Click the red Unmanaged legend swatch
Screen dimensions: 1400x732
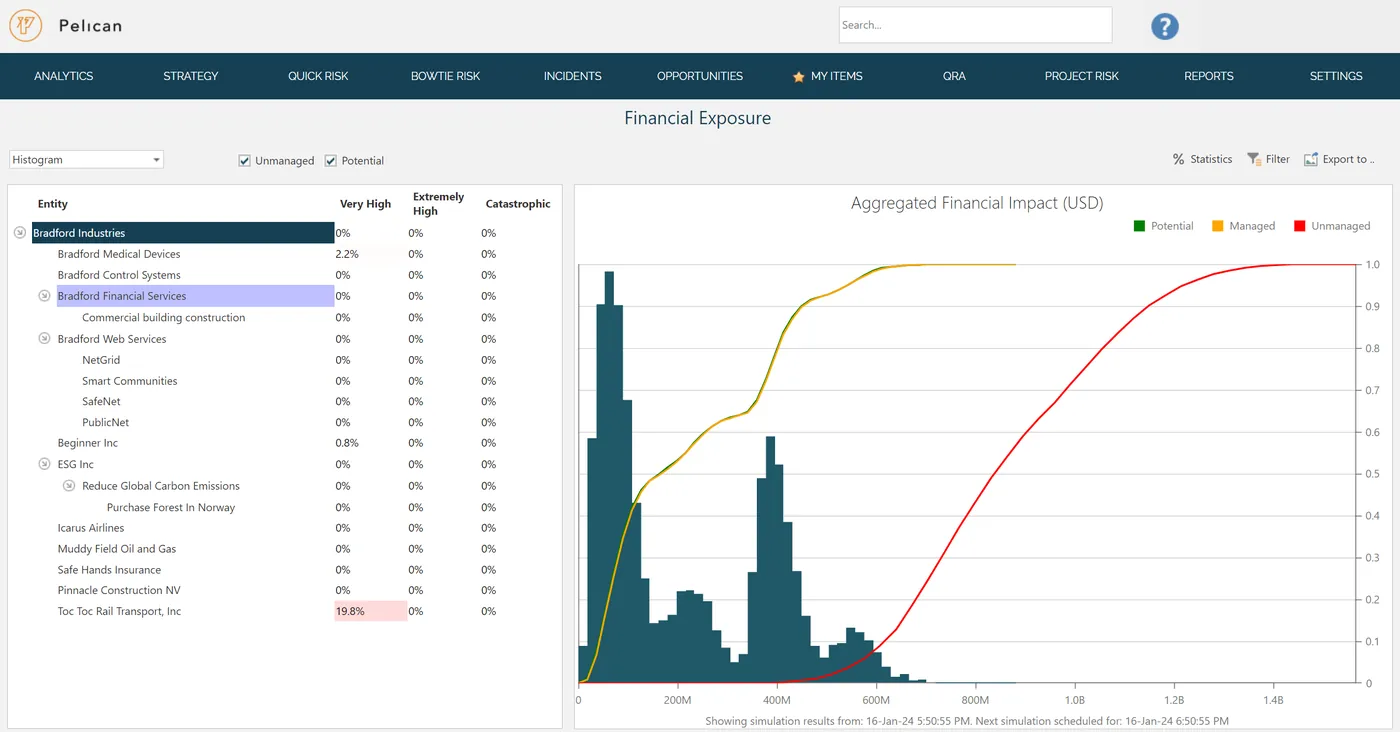[x=1300, y=226]
